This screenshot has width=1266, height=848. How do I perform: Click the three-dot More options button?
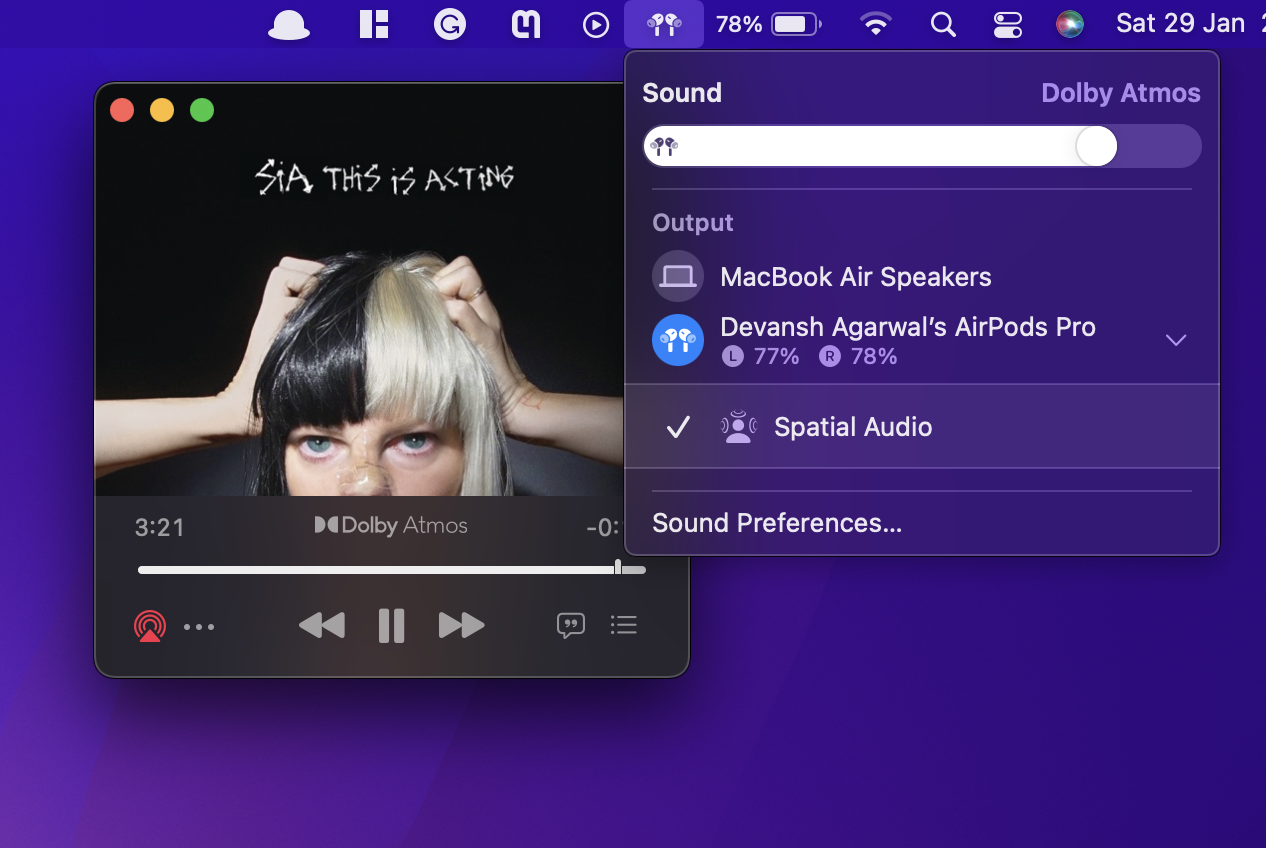(199, 627)
